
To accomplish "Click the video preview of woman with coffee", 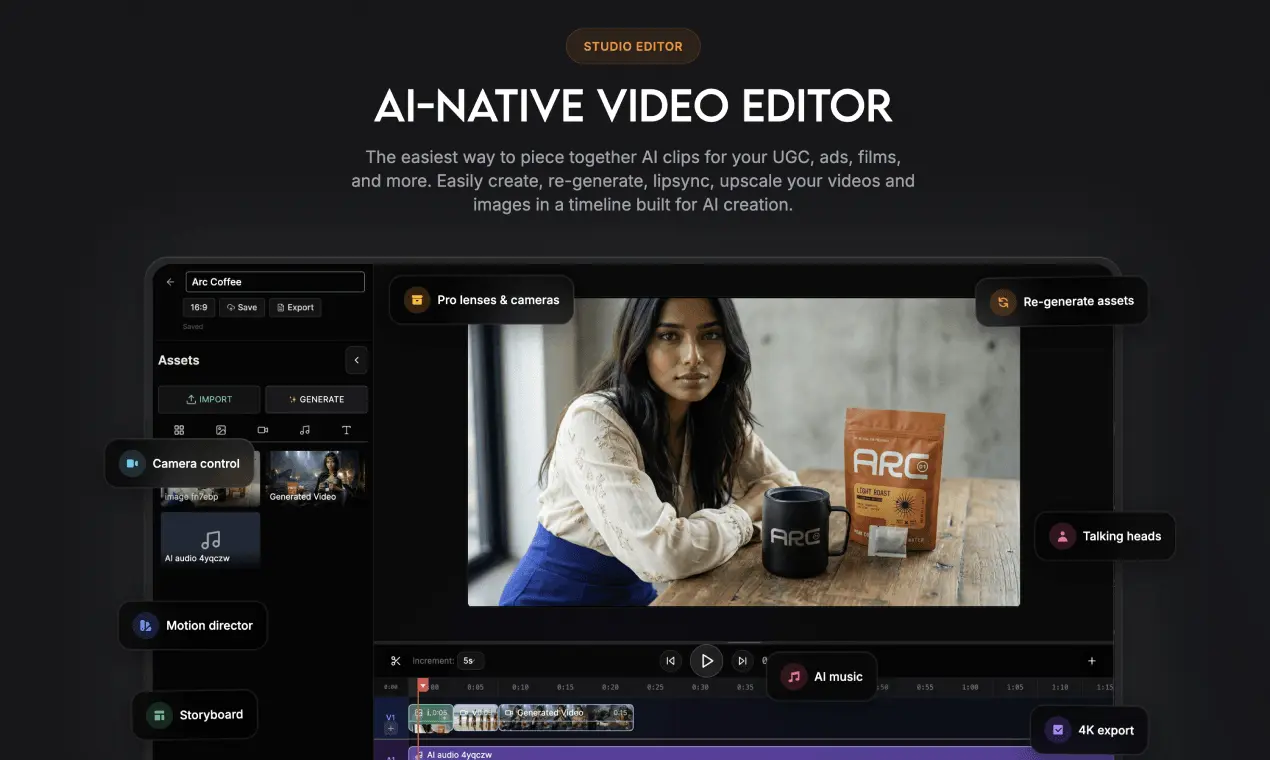I will click(x=744, y=452).
